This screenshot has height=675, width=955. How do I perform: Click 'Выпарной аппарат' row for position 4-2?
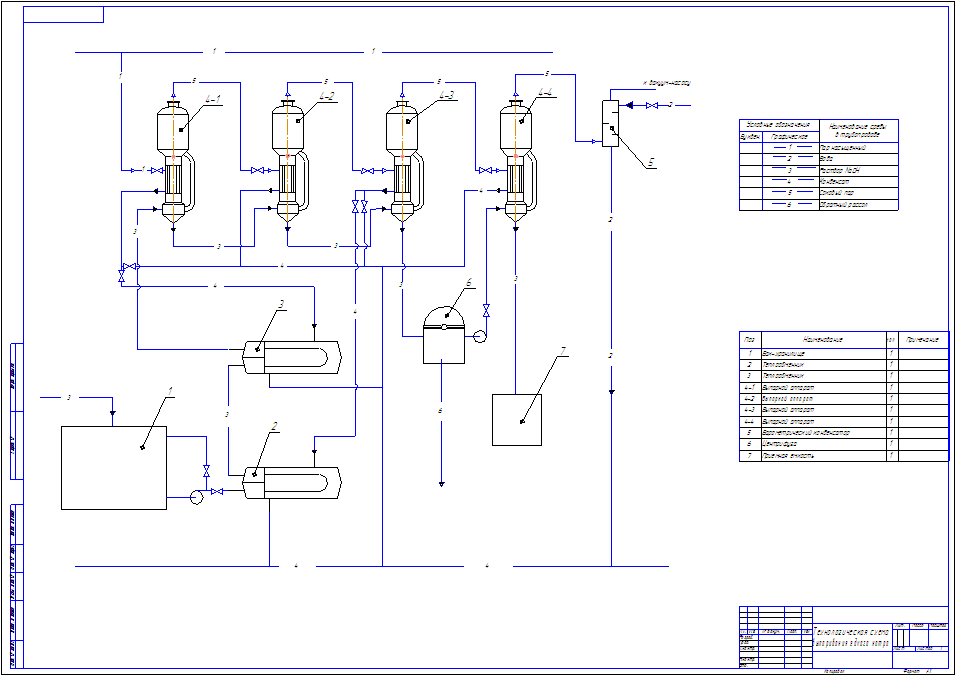coord(844,398)
